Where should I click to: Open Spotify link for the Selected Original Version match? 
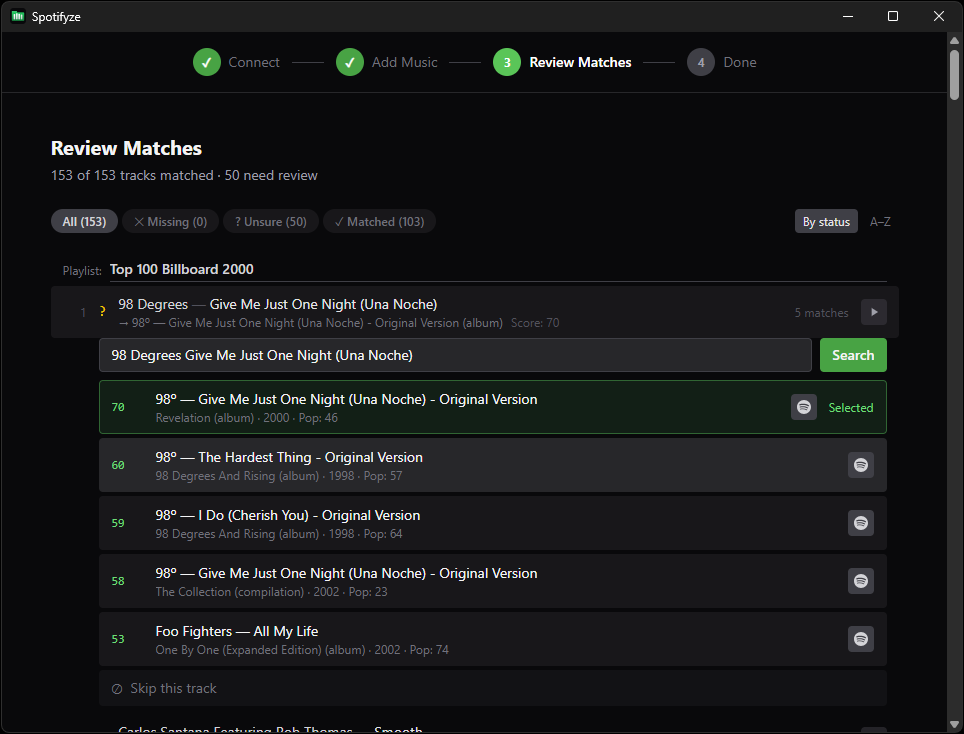coord(803,407)
